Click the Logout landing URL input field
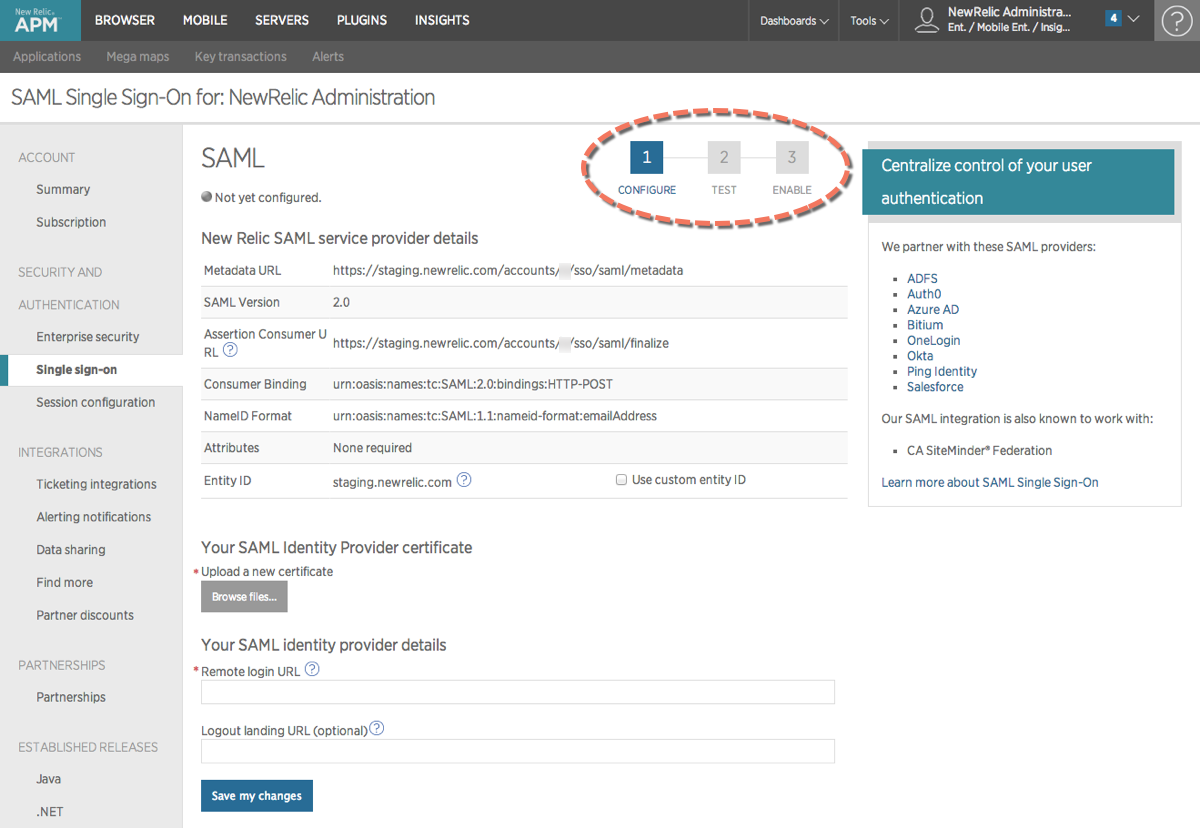The width and height of the screenshot is (1200, 828). 518,751
